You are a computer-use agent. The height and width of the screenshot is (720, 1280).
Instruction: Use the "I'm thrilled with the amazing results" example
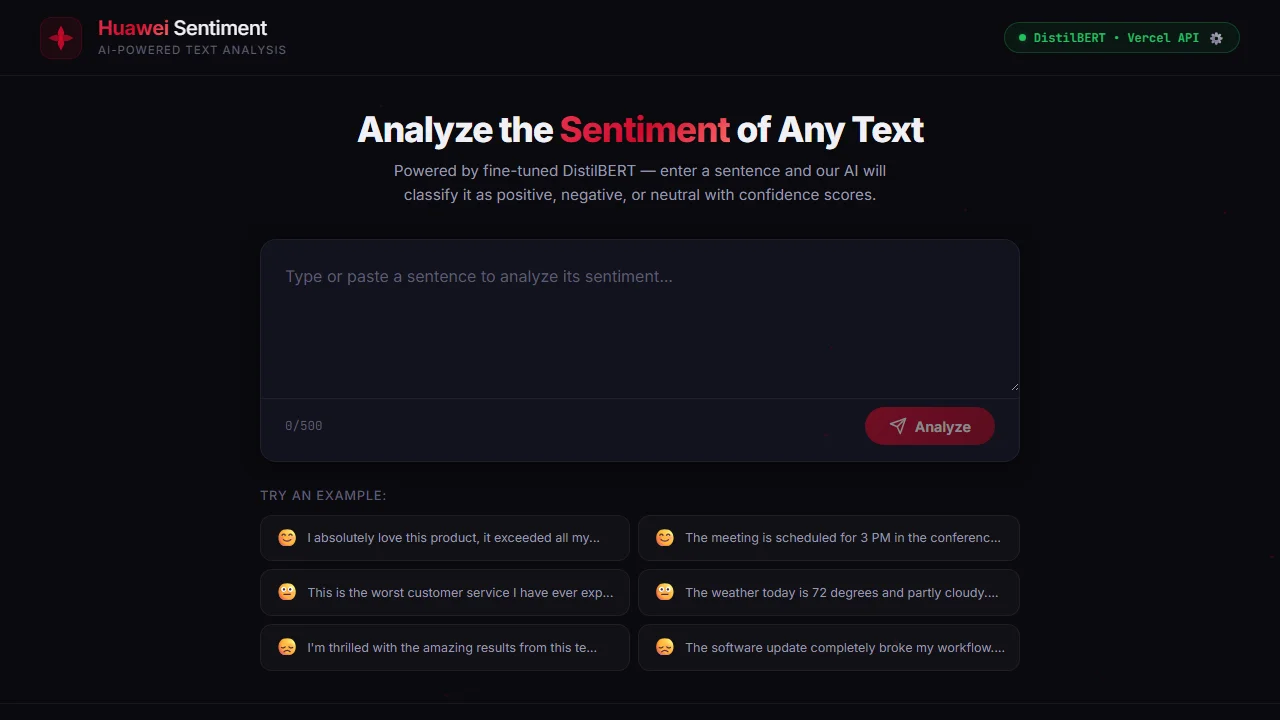445,648
